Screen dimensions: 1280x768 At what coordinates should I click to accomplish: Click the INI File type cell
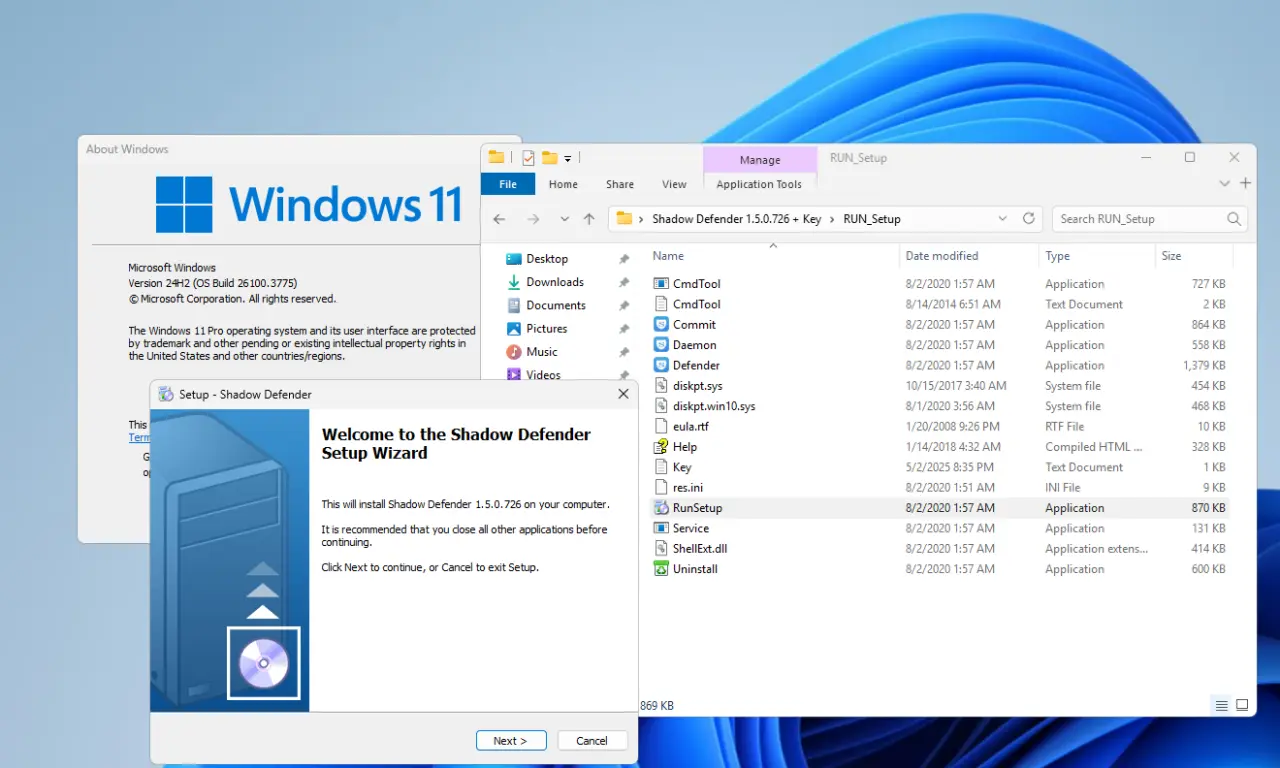1063,488
